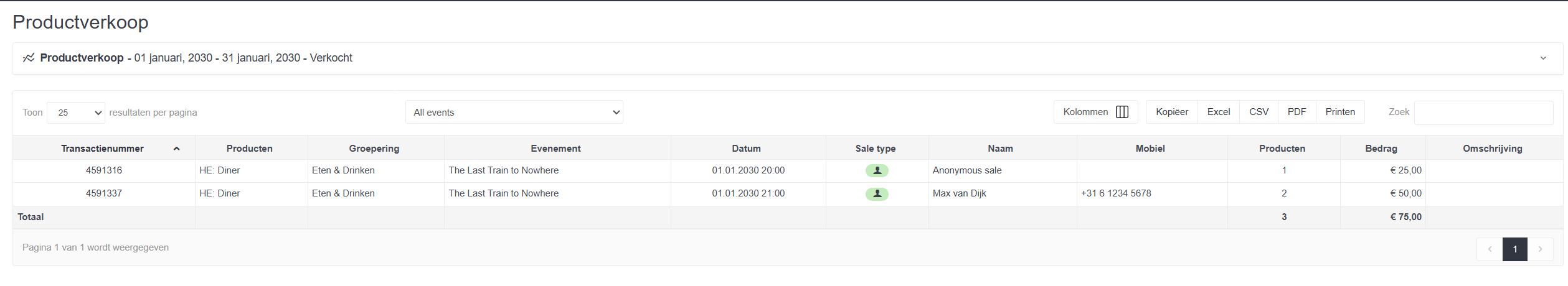Image resolution: width=1568 pixels, height=286 pixels.
Task: Export the table as CSV
Action: 1259,112
